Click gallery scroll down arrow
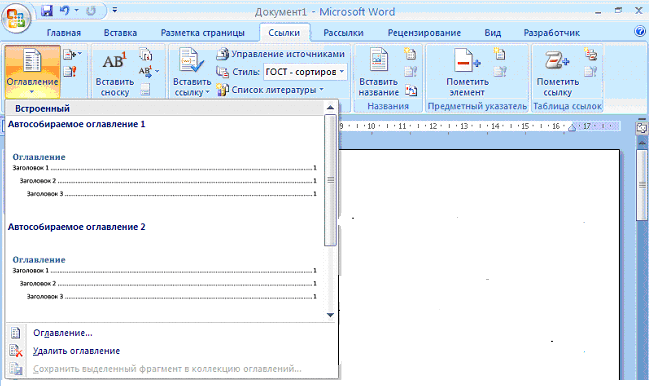653x386 pixels. [x=330, y=315]
